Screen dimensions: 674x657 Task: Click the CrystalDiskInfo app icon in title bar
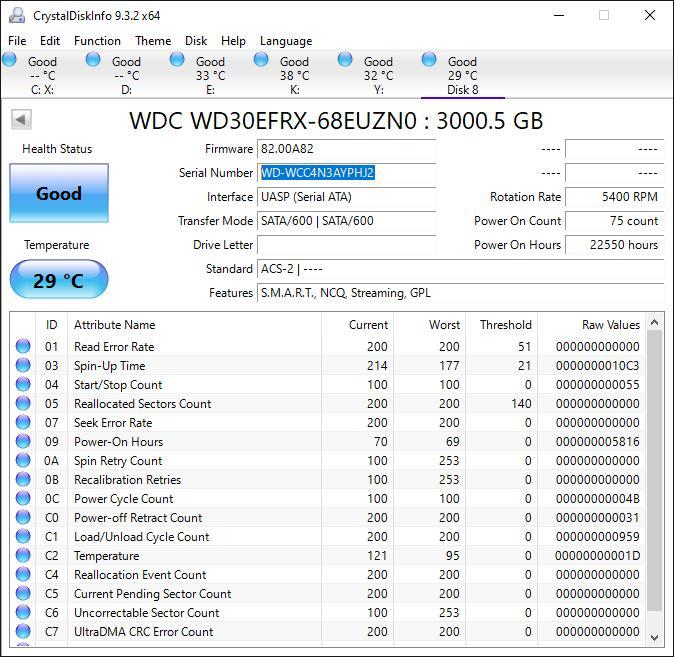(x=17, y=15)
